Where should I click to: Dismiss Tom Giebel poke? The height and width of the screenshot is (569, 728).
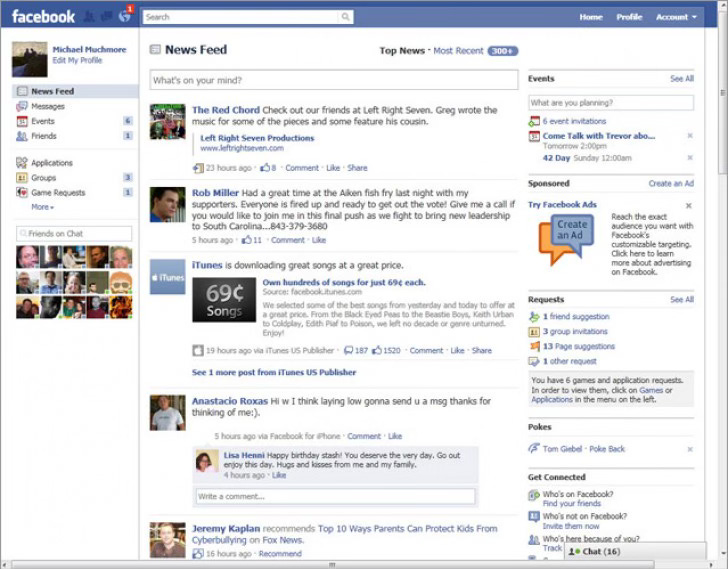[x=690, y=449]
